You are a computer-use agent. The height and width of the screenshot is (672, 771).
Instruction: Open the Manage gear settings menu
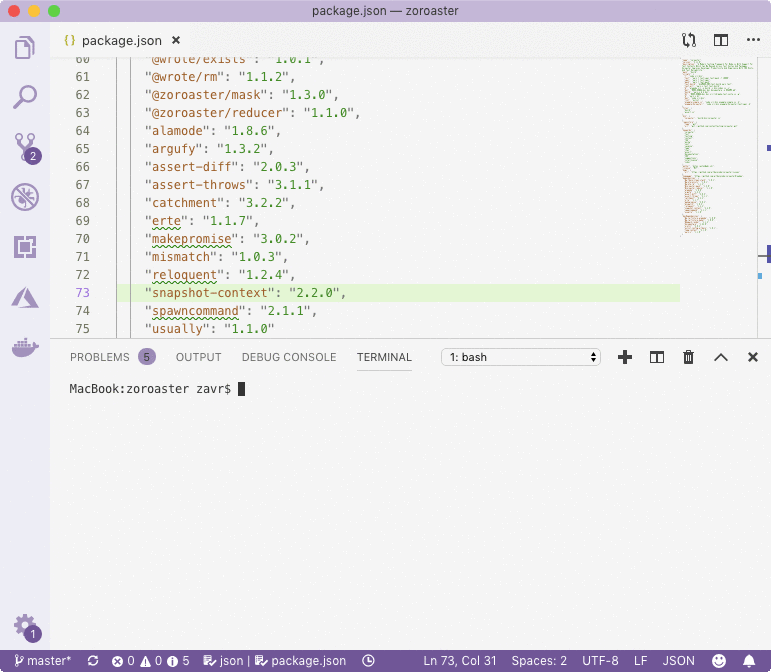point(27,627)
